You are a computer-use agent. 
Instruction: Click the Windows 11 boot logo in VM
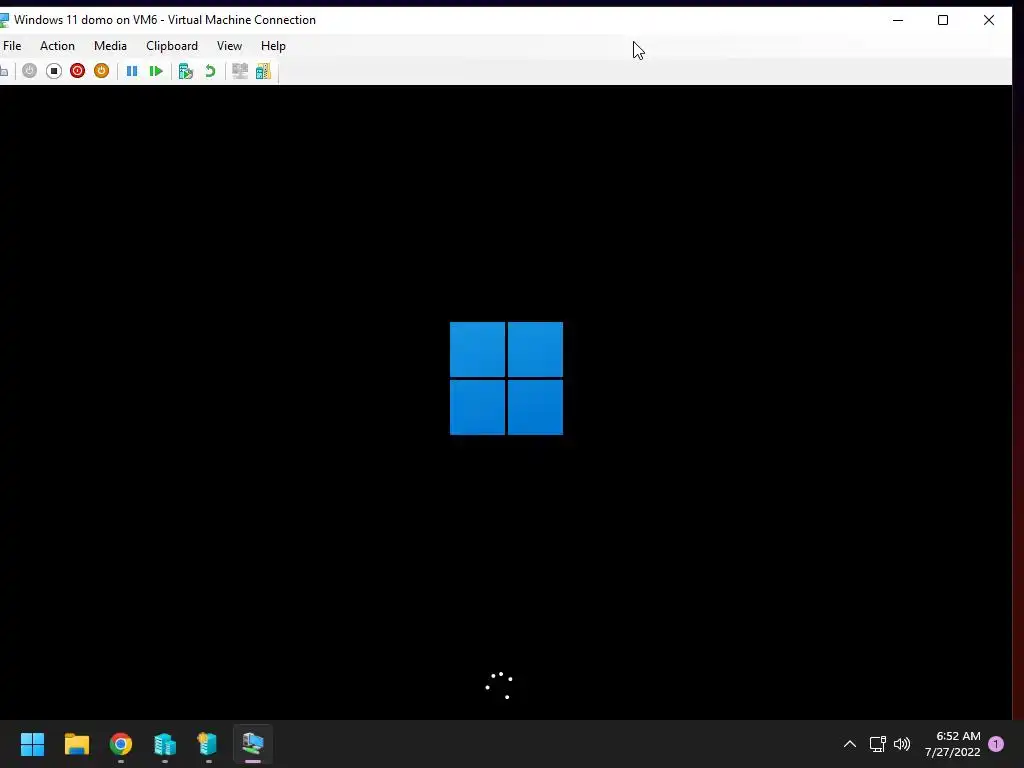[x=506, y=378]
